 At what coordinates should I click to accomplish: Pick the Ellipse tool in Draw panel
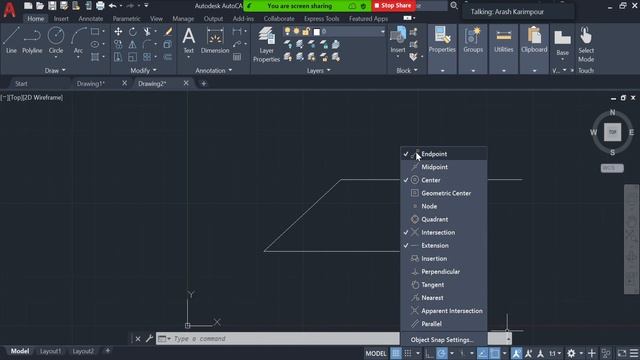pyautogui.click(x=95, y=44)
